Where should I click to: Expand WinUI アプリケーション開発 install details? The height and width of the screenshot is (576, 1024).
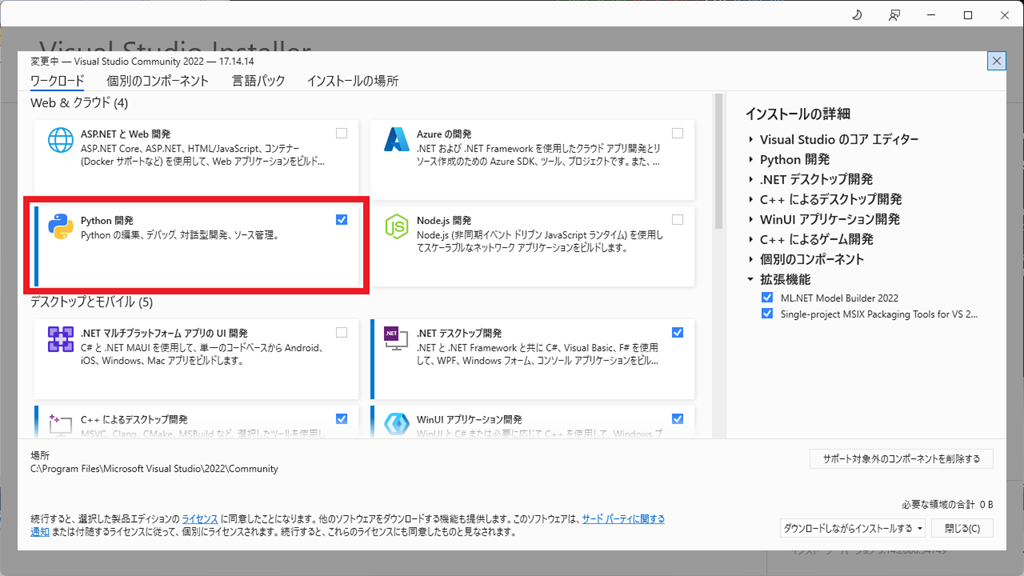pyautogui.click(x=751, y=219)
